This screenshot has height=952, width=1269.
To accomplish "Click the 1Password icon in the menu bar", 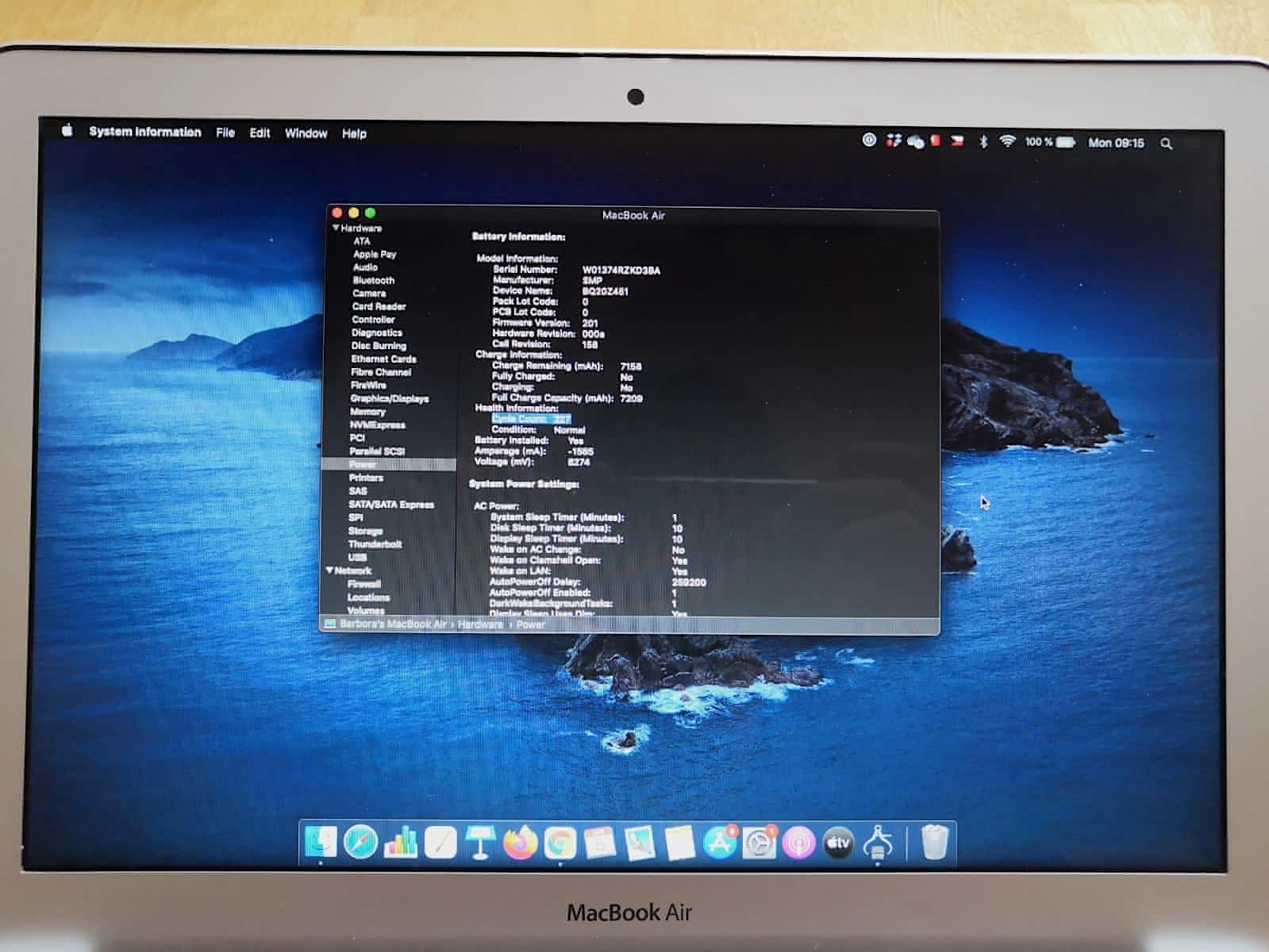I will point(869,140).
